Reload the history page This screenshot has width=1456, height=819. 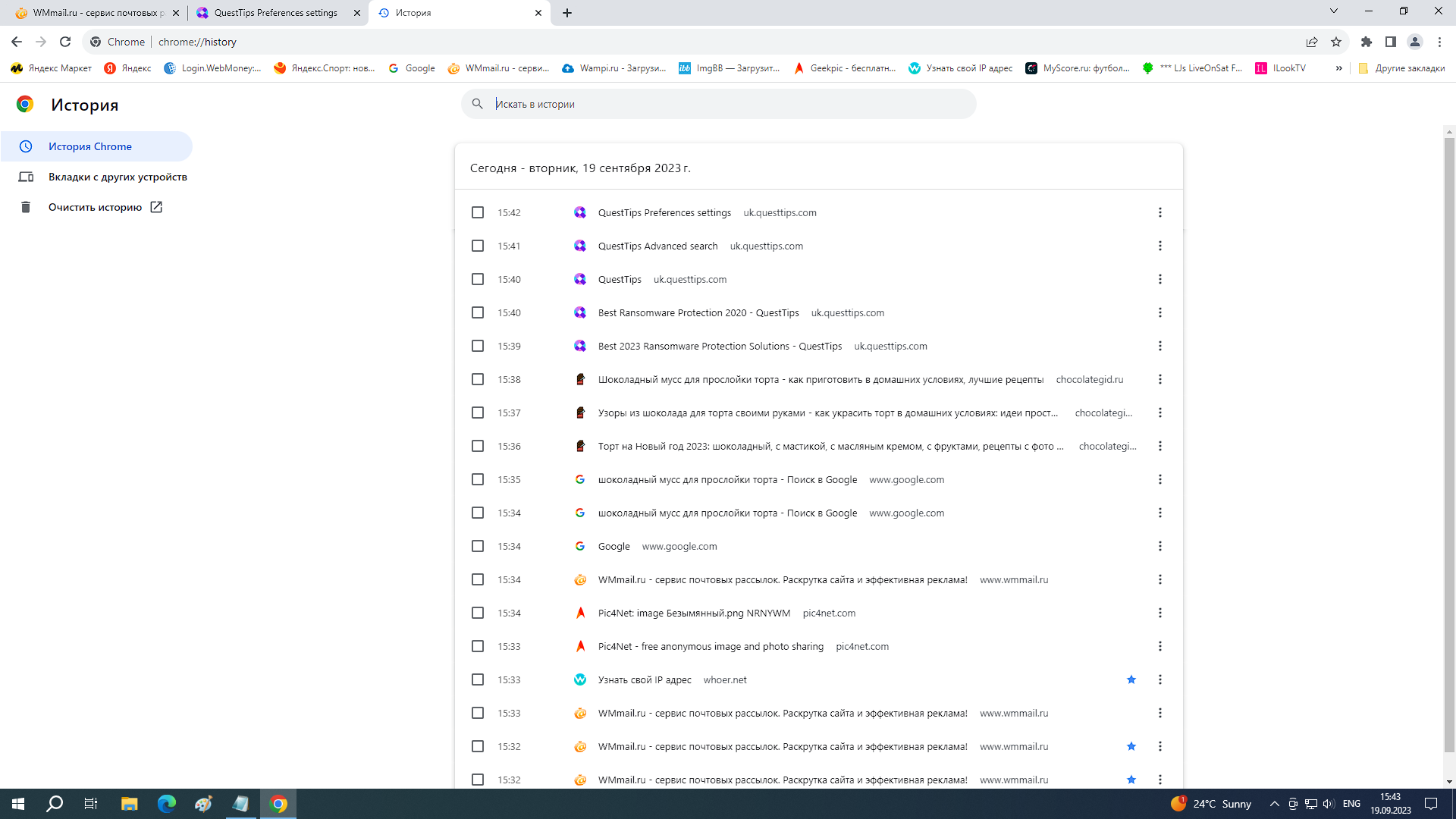coord(65,42)
